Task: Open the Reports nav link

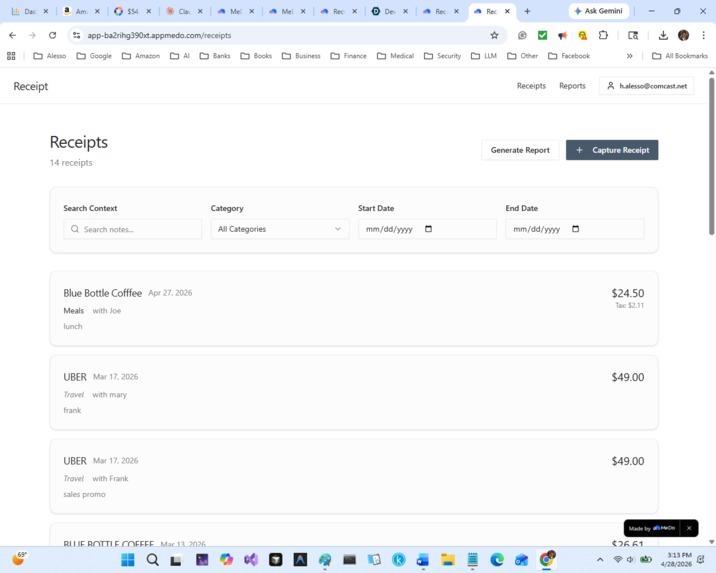Action: [572, 86]
